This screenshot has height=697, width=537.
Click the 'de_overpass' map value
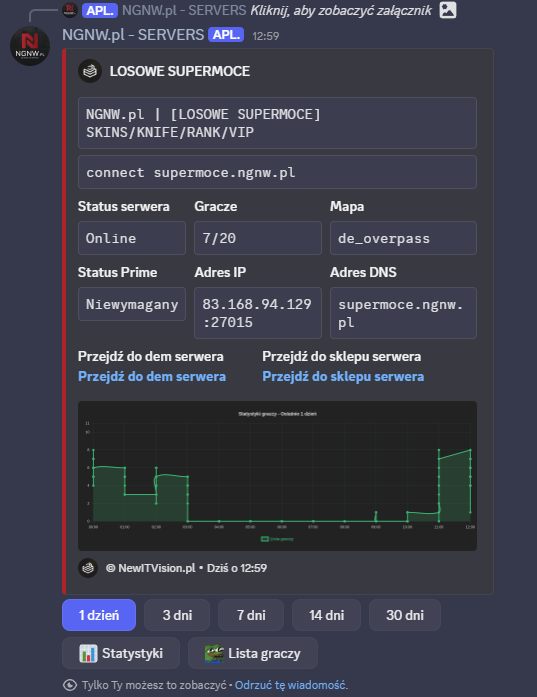click(403, 238)
